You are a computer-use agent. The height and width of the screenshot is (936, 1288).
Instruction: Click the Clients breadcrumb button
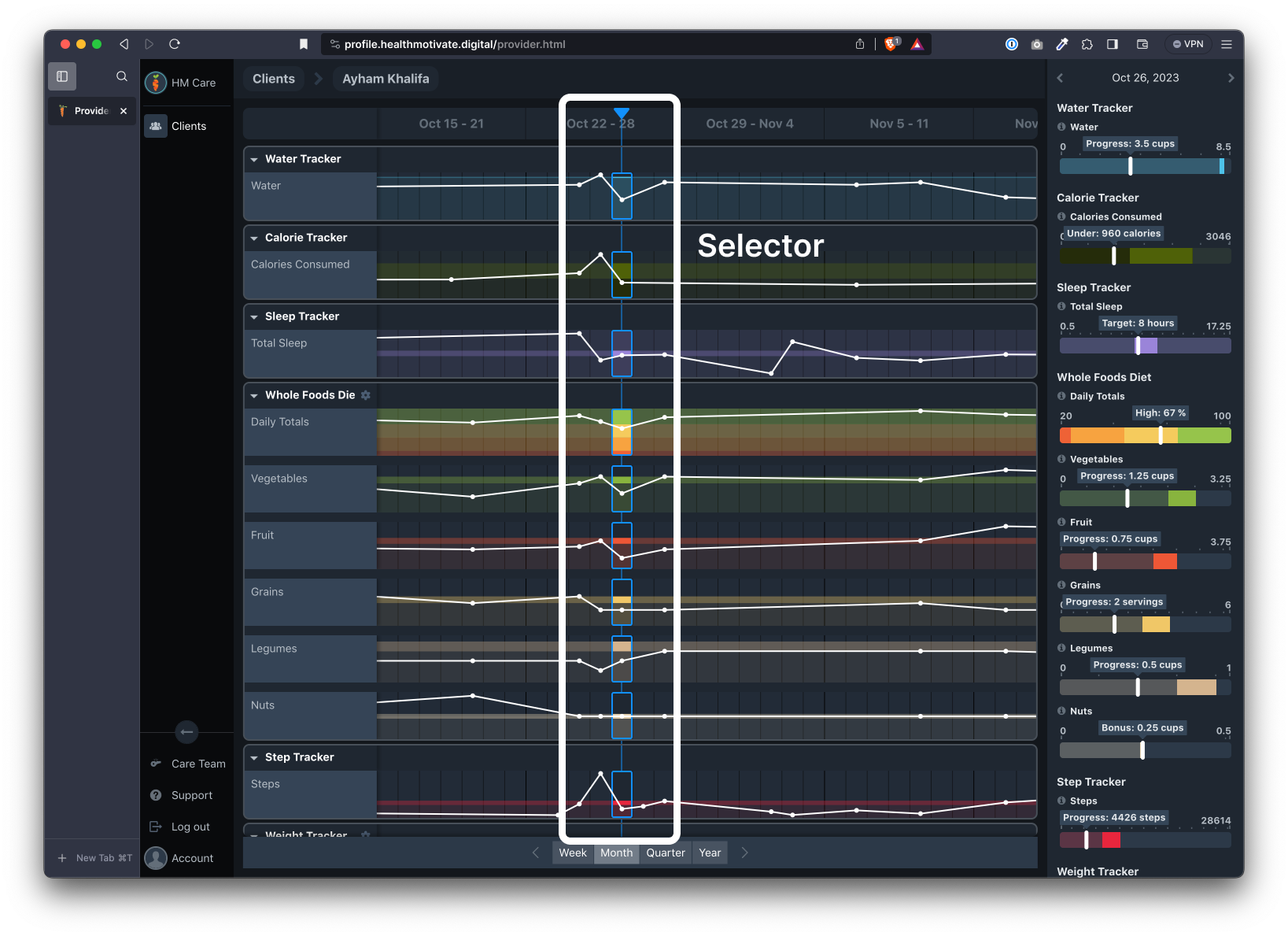(x=274, y=79)
